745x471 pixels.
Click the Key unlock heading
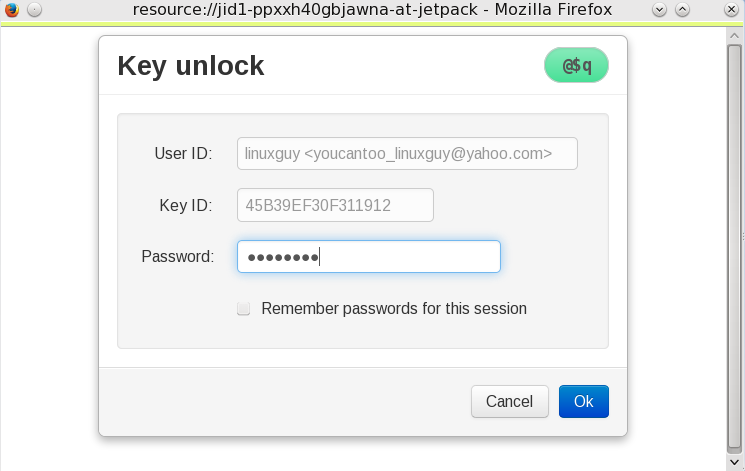pyautogui.click(x=191, y=66)
